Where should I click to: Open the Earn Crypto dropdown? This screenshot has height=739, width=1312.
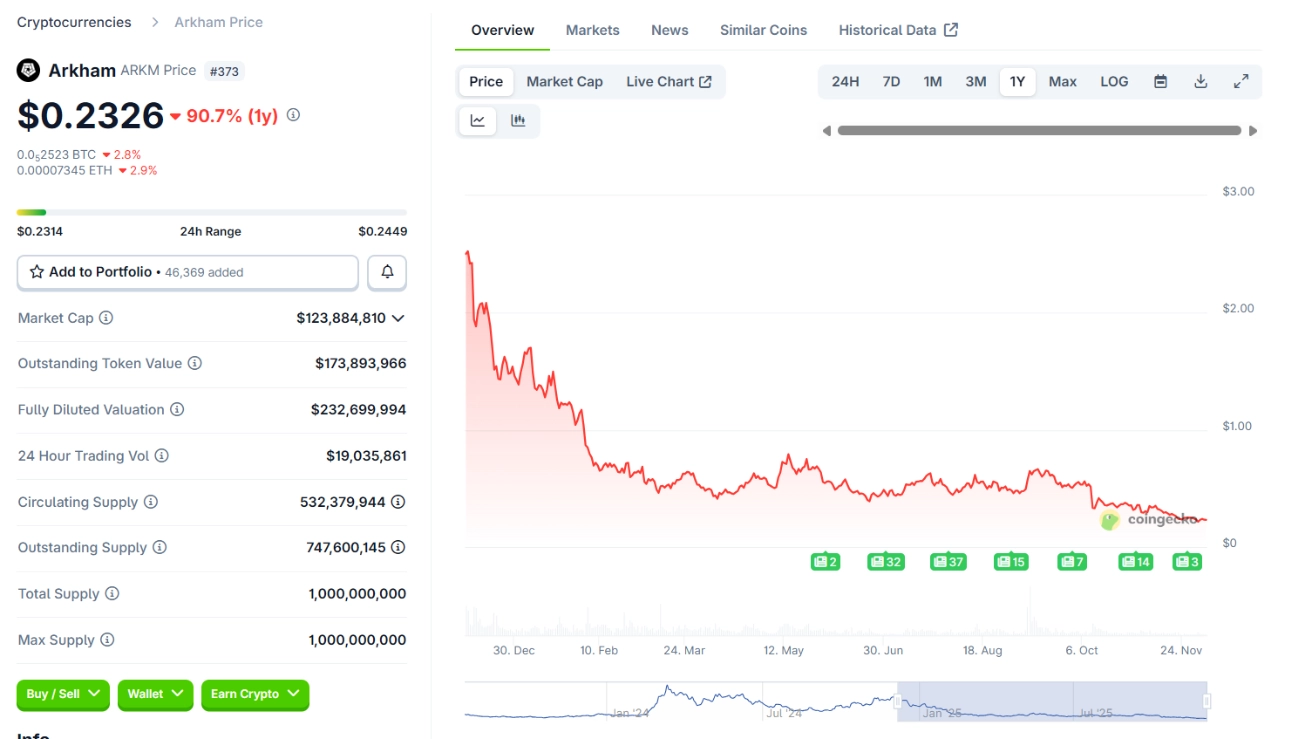[x=255, y=694]
